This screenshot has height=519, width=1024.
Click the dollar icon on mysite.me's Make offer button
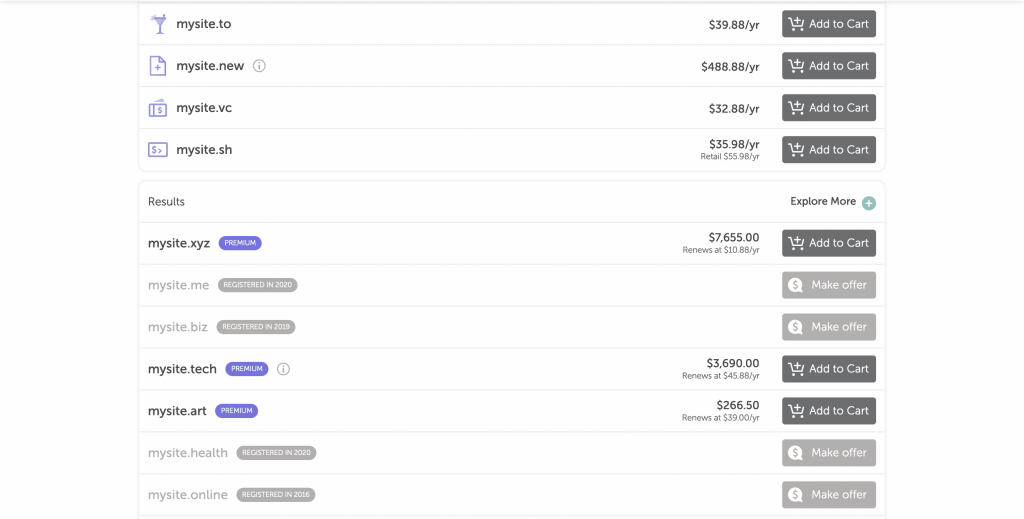point(795,285)
